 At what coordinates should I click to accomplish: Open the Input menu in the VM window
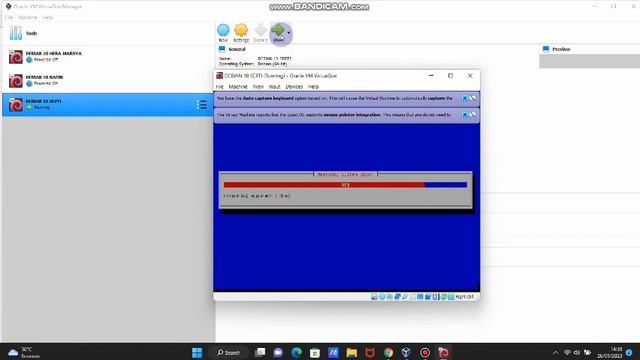point(274,87)
